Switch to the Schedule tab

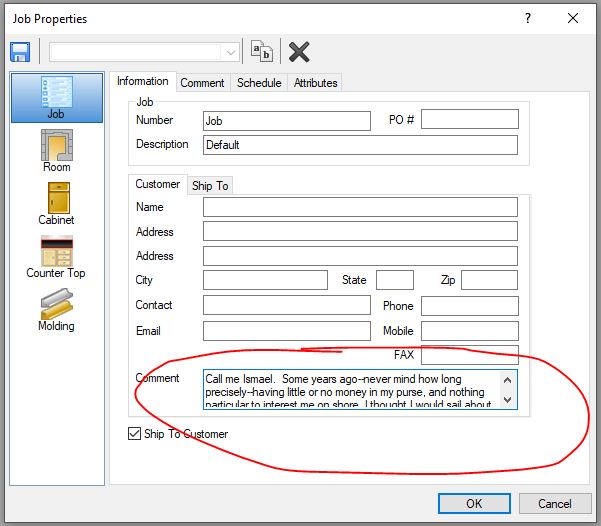pos(259,83)
